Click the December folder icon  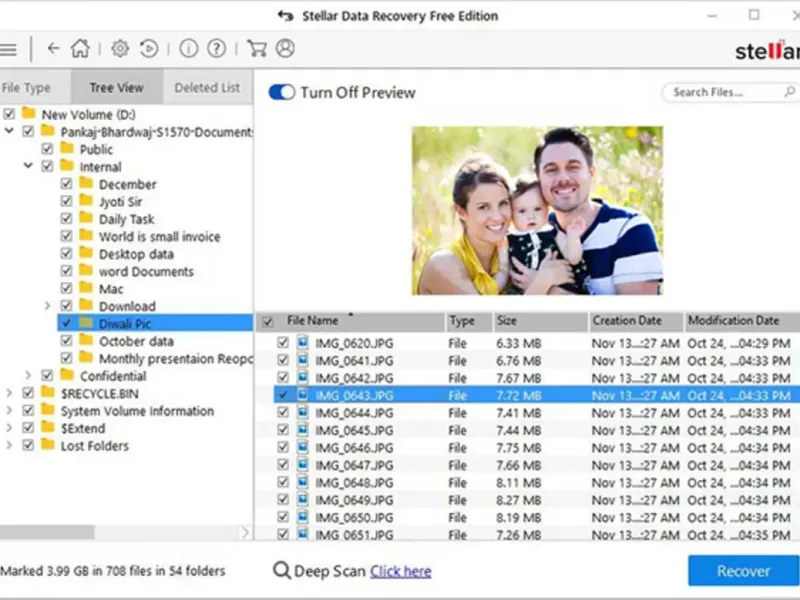(x=86, y=184)
